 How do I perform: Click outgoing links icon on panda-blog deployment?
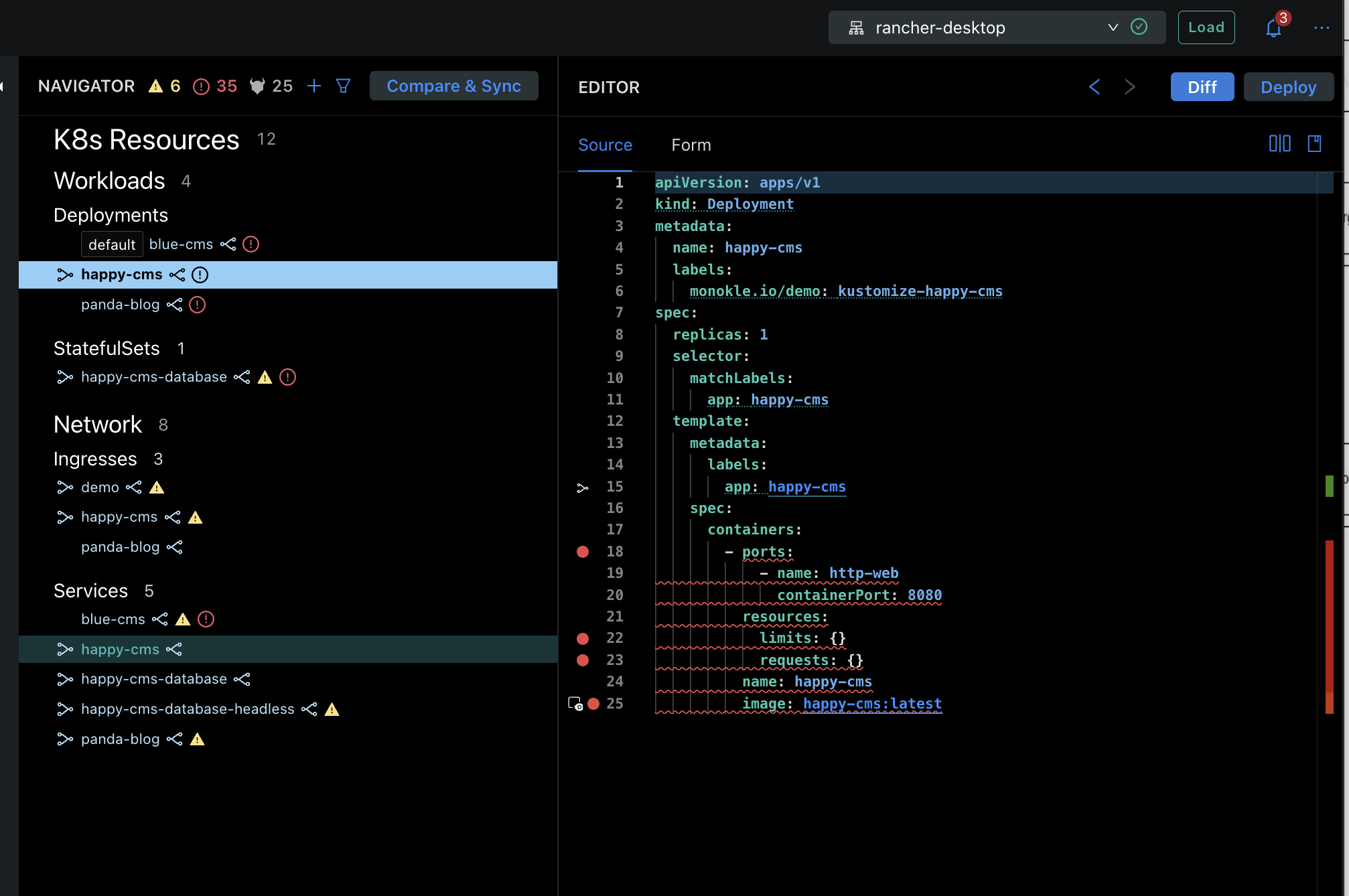tap(175, 305)
